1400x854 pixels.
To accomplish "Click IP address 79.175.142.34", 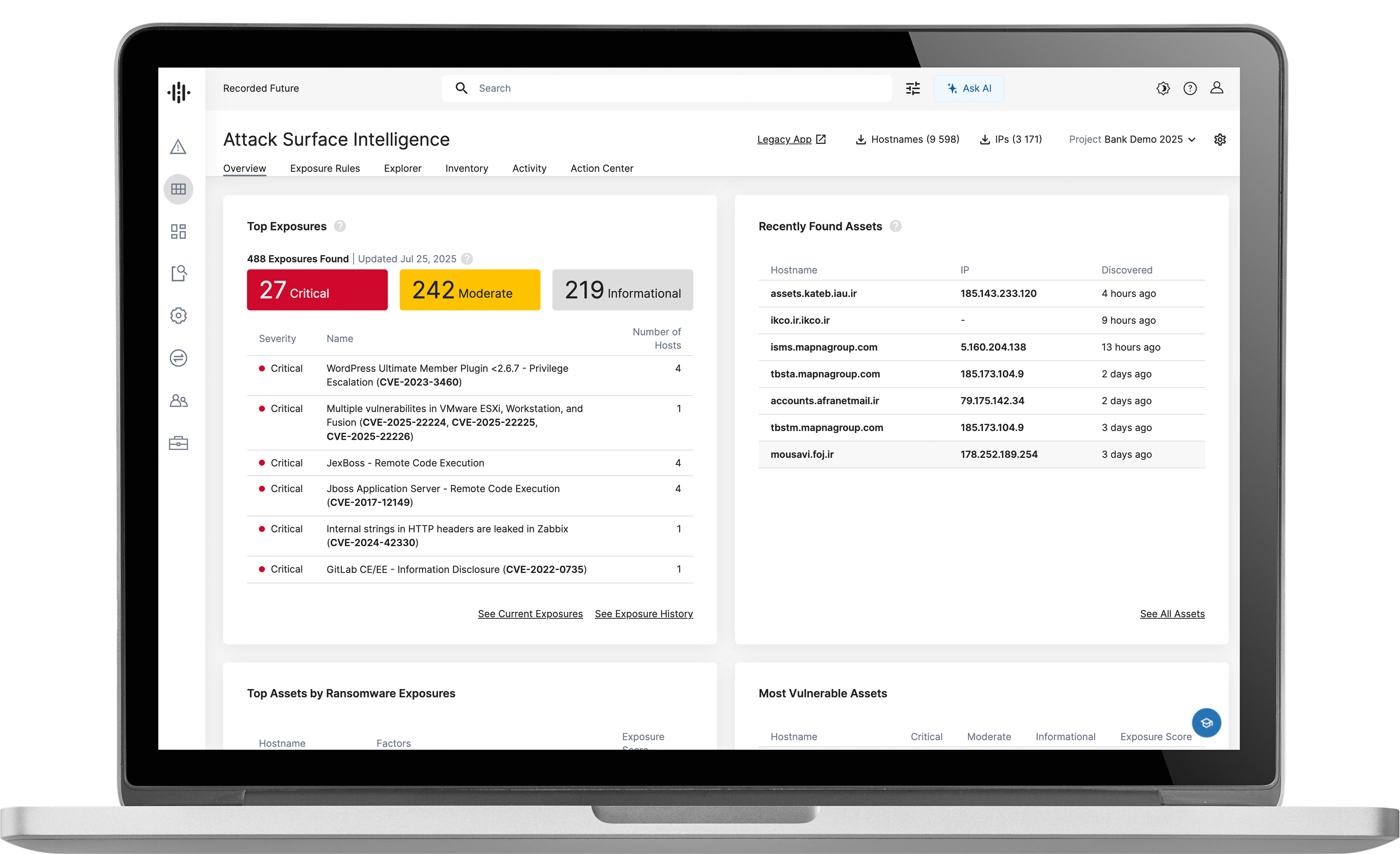I will coord(992,400).
